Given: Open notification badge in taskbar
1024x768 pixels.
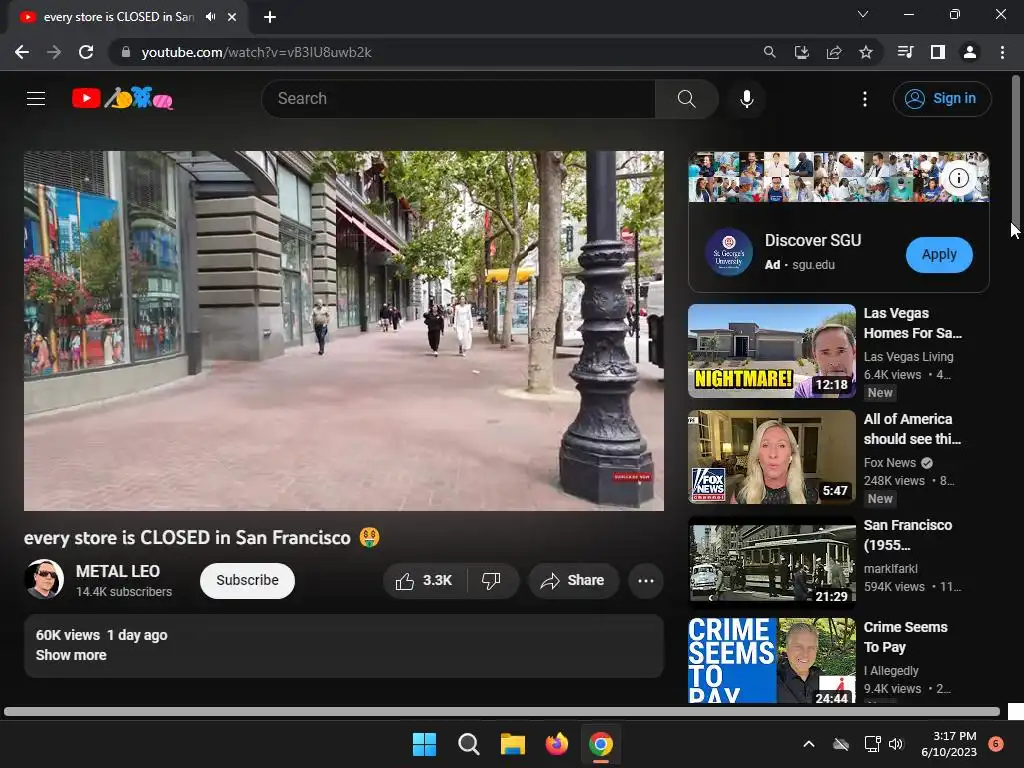Looking at the screenshot, I should pyautogui.click(x=996, y=744).
